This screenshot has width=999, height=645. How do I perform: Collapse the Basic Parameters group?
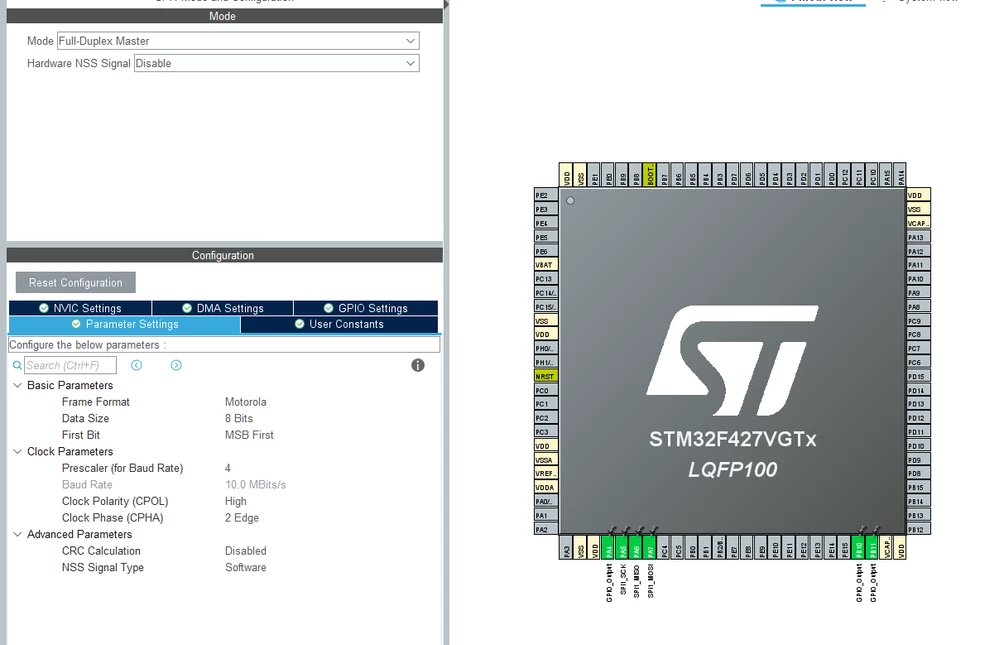tap(17, 385)
